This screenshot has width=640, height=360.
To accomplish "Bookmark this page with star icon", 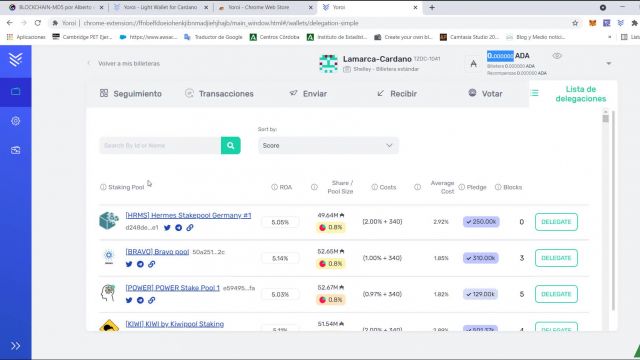I will (x=575, y=23).
